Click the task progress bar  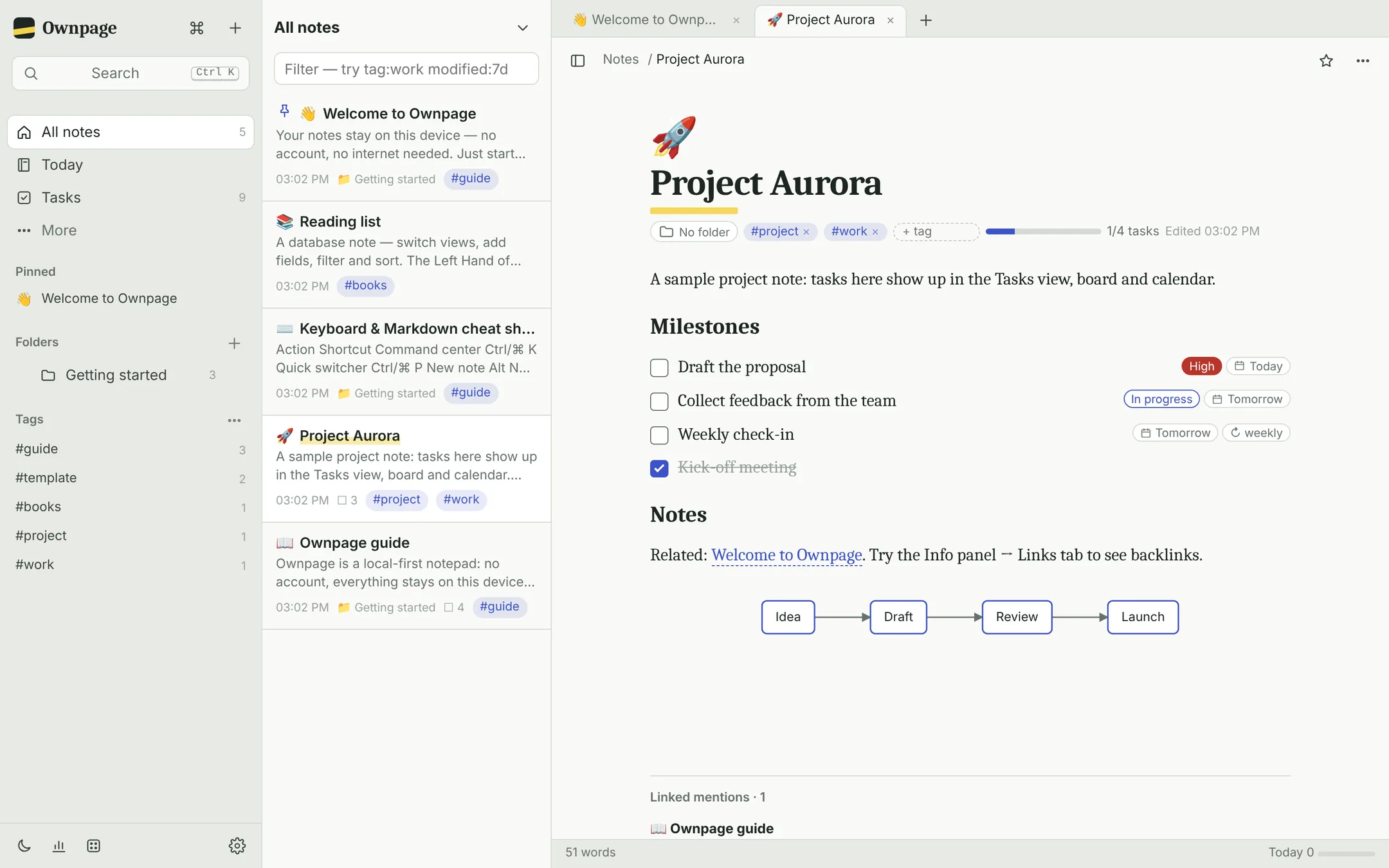[1043, 231]
